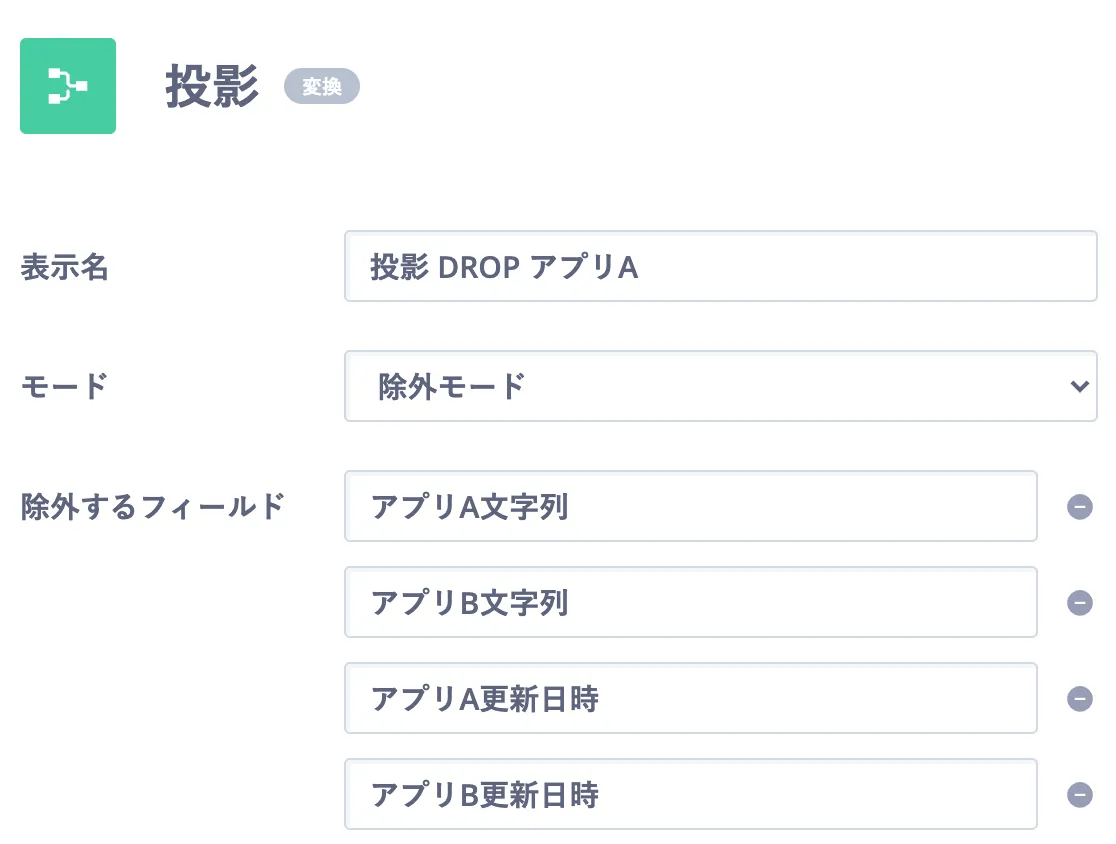Click the モード label

pyautogui.click(x=64, y=386)
